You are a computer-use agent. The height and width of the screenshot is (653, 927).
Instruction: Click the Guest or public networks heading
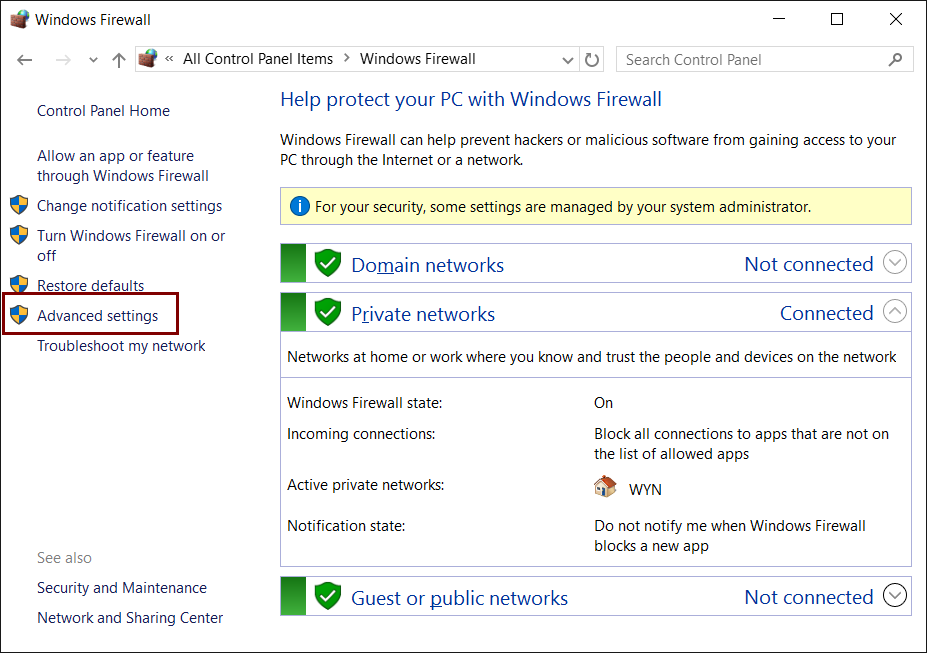pyautogui.click(x=459, y=598)
